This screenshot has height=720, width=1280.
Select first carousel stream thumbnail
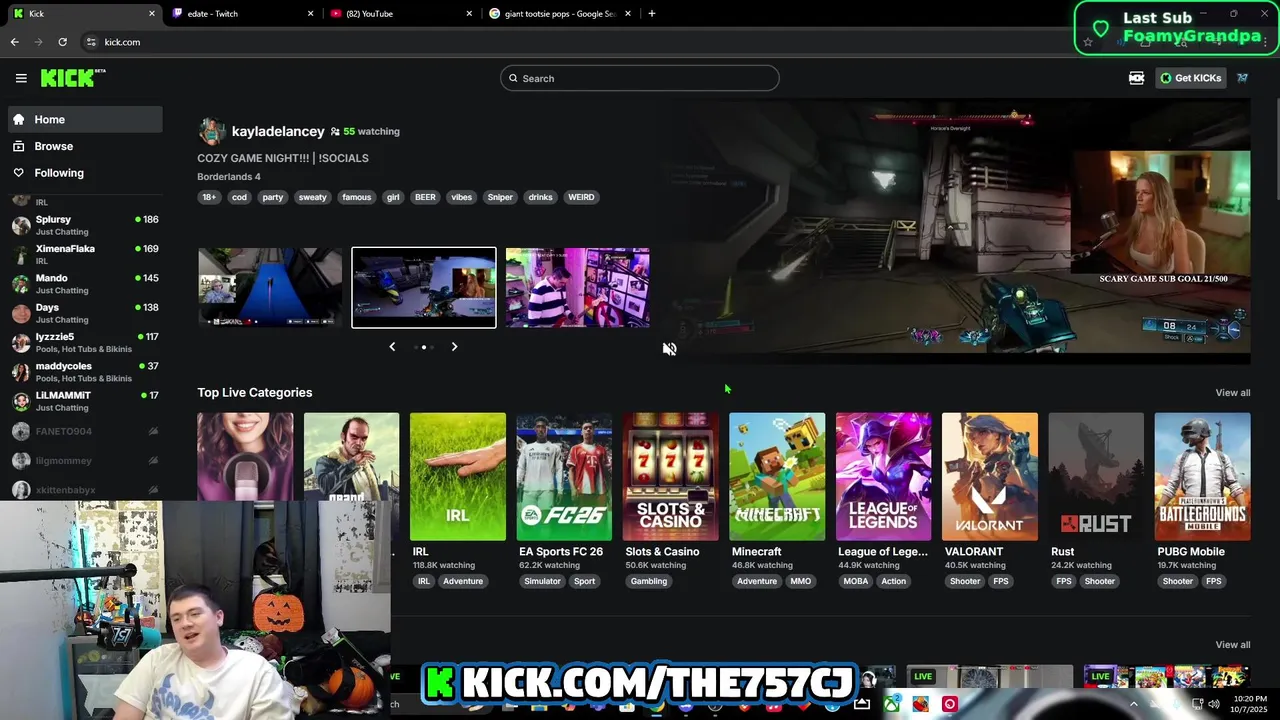(270, 287)
